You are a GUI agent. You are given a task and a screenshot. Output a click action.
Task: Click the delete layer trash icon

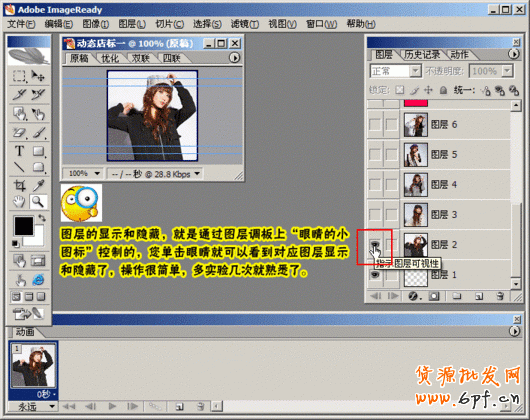point(500,296)
